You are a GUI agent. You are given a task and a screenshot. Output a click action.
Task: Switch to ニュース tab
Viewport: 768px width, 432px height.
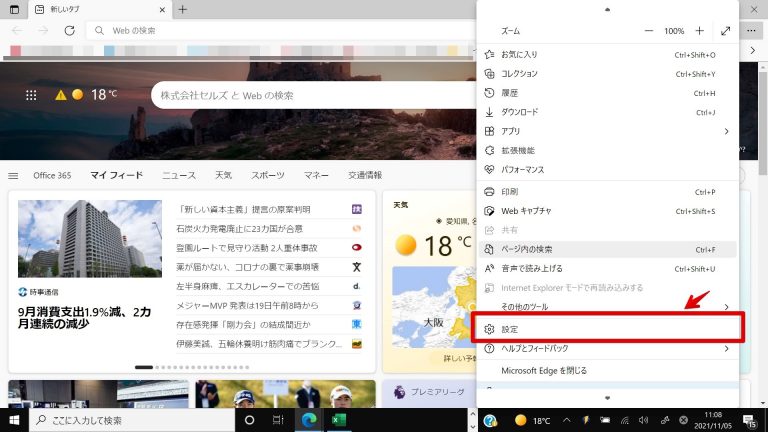[x=179, y=175]
